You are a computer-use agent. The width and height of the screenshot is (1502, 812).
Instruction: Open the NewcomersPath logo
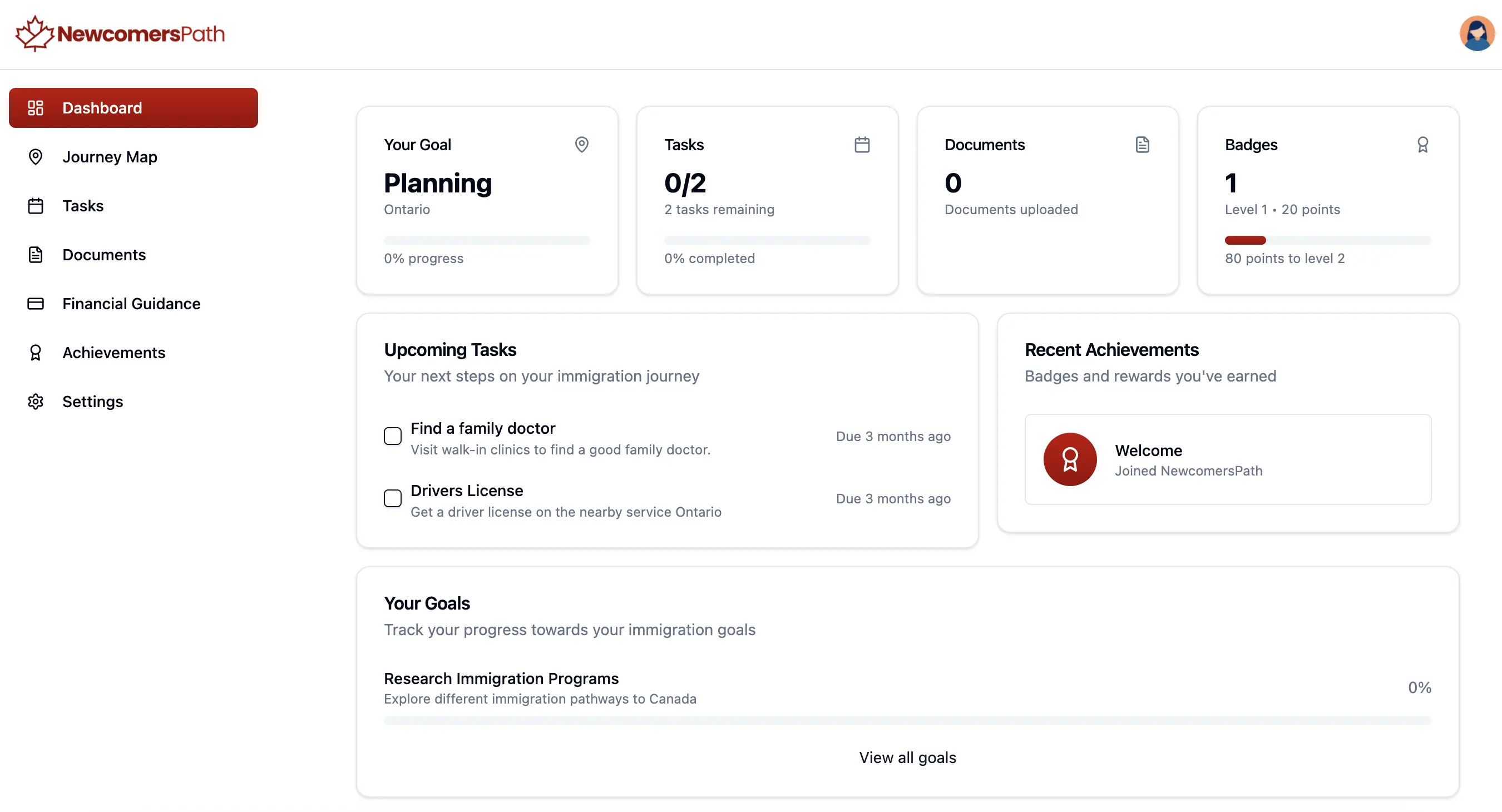coord(119,33)
